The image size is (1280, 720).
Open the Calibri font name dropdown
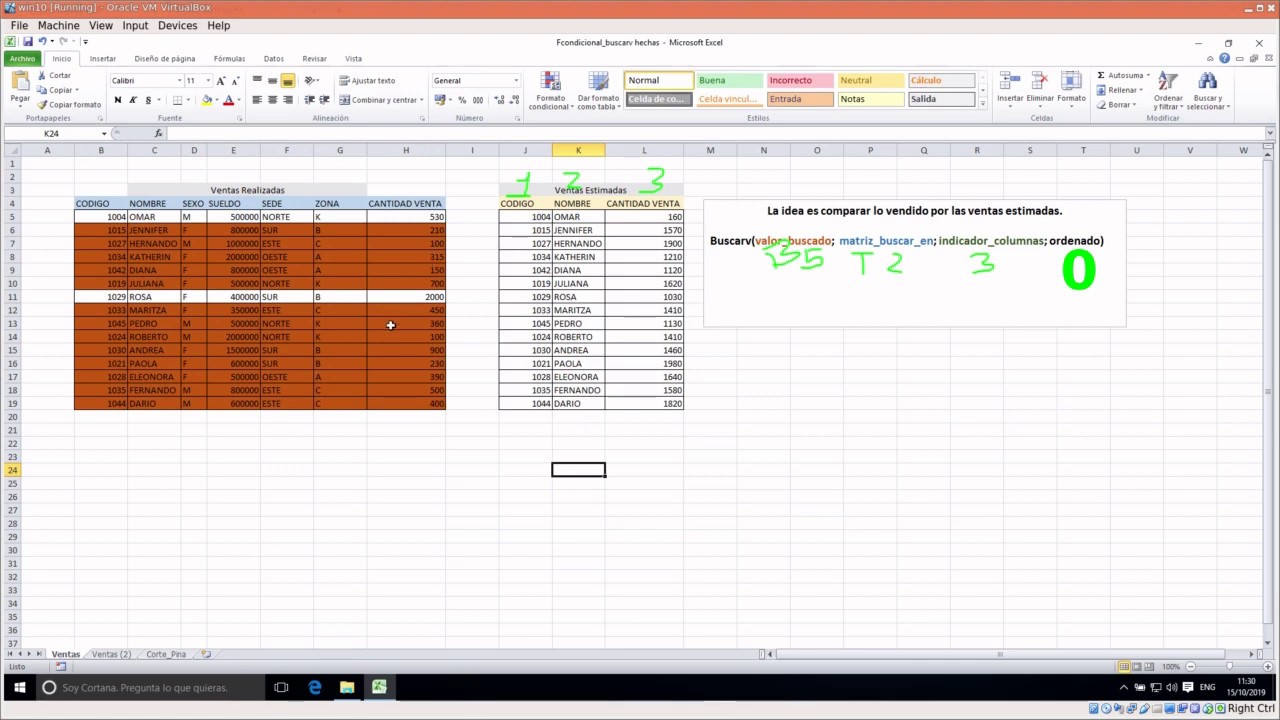tap(180, 81)
